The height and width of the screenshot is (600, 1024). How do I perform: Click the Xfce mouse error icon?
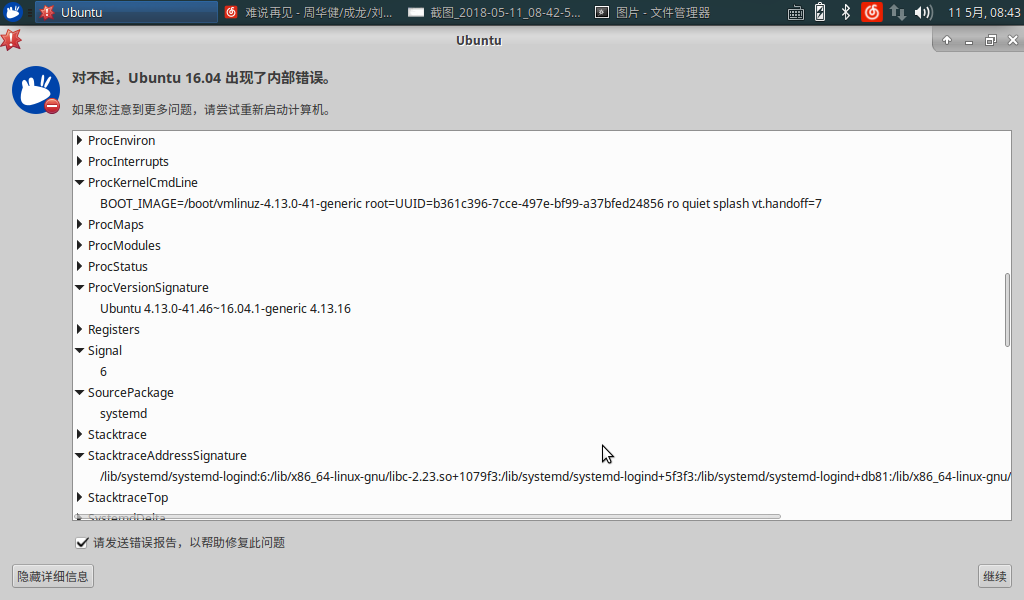(36, 90)
